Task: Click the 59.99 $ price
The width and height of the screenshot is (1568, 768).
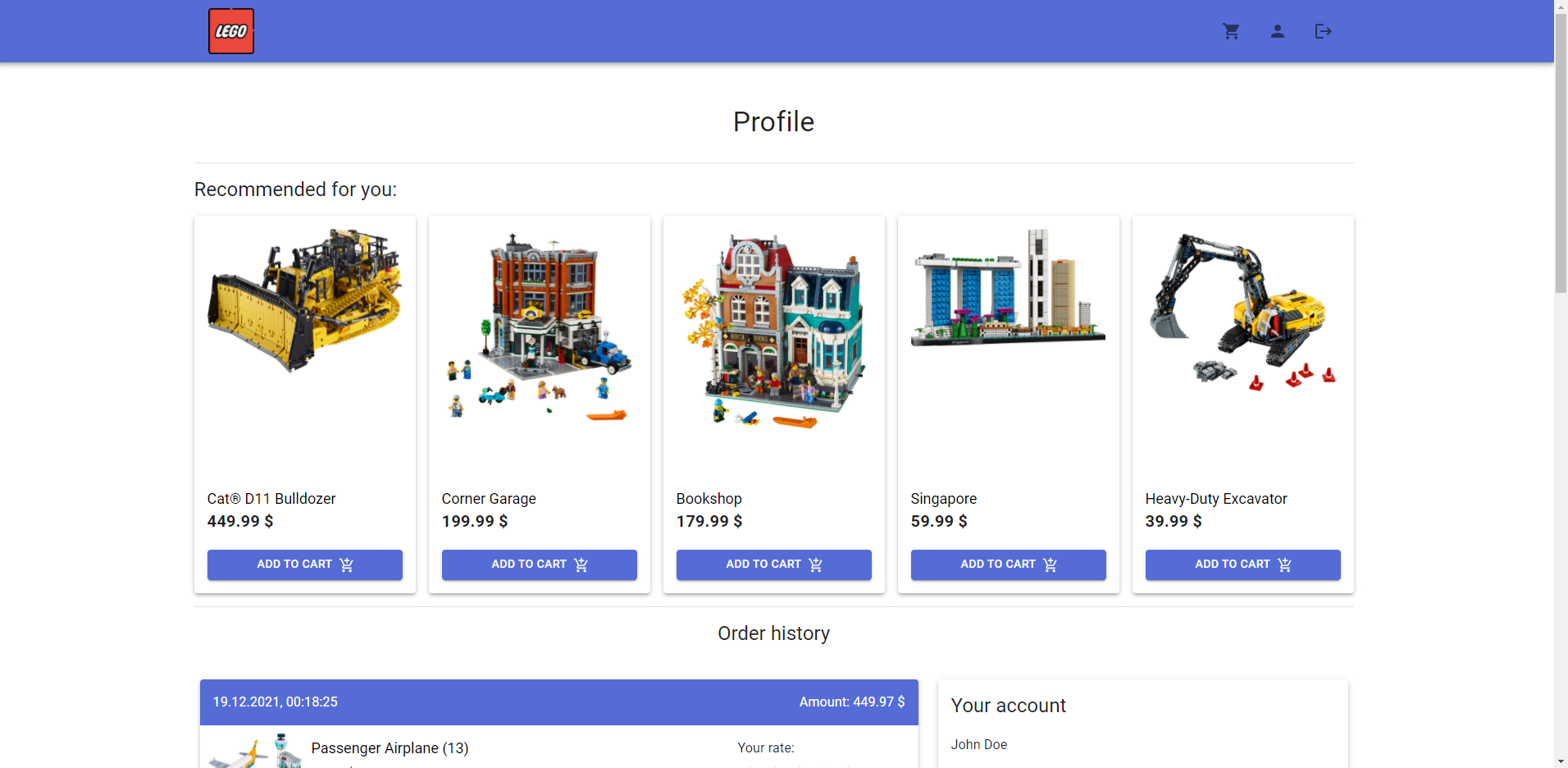Action: point(939,521)
